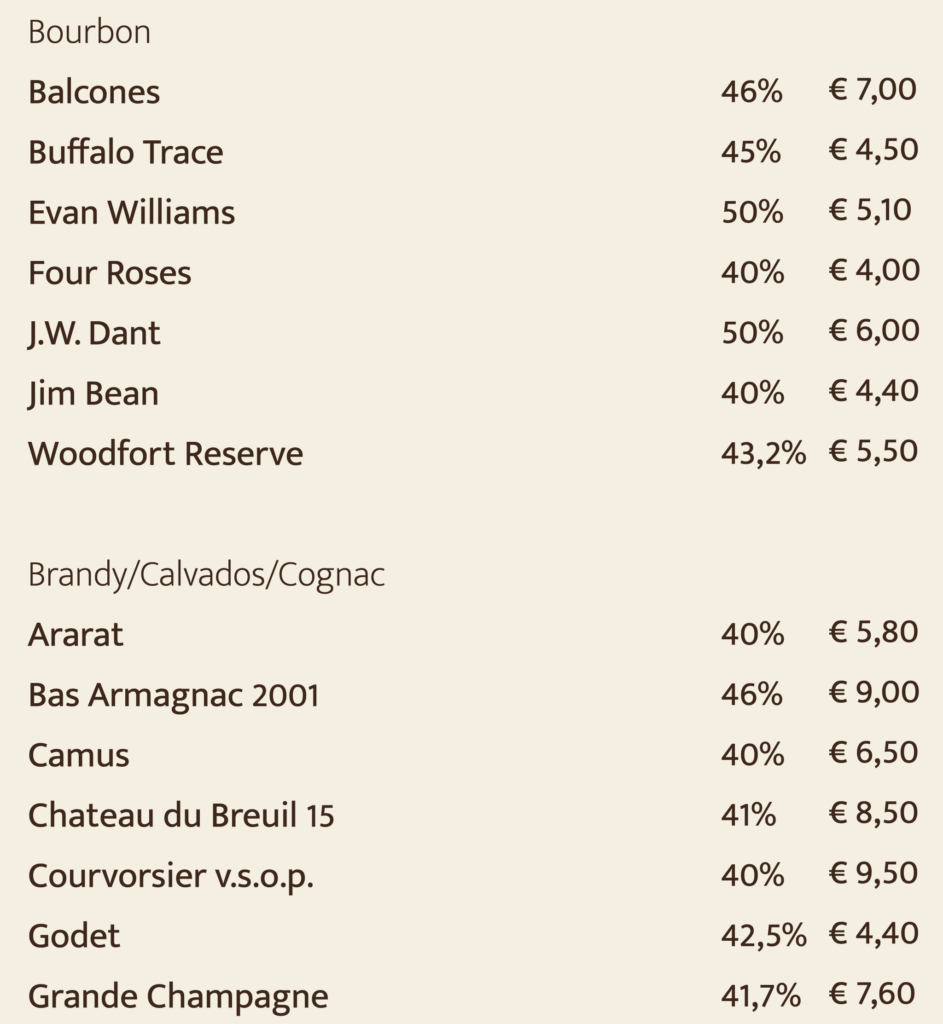
Task: Select the Brandy/Calvados/Cognac heading
Action: pos(206,575)
